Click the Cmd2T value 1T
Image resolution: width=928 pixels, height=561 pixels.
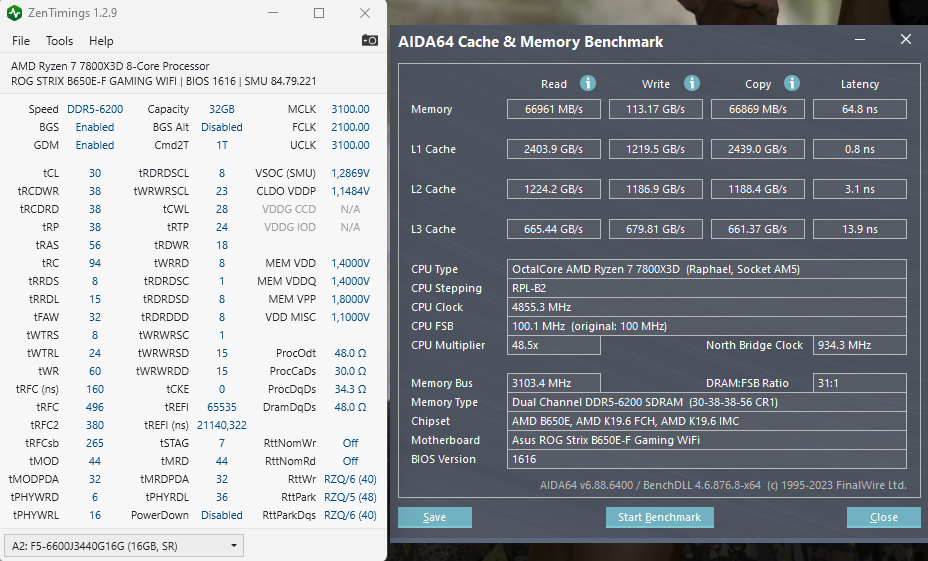(x=221, y=145)
